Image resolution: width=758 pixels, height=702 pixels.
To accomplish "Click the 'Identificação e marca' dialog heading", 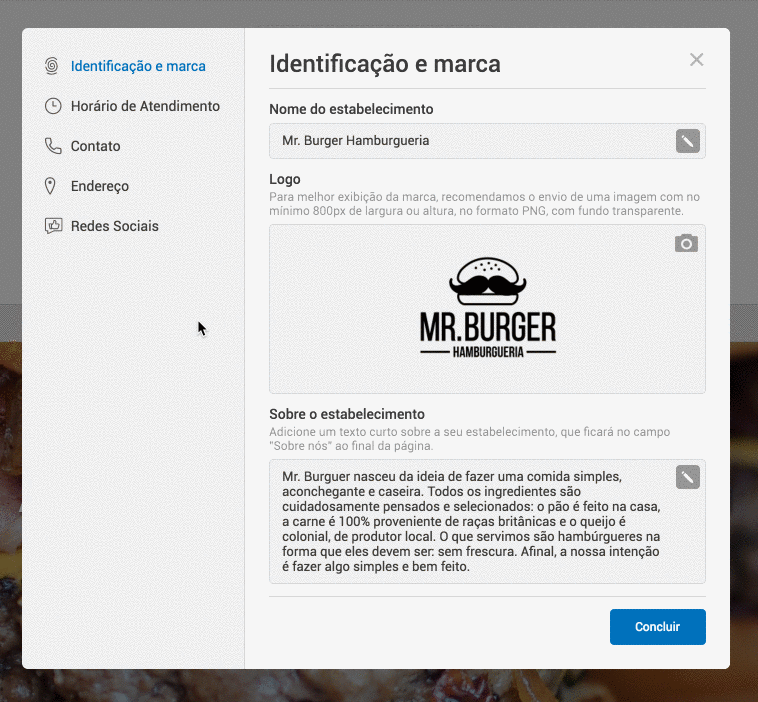I will 385,64.
